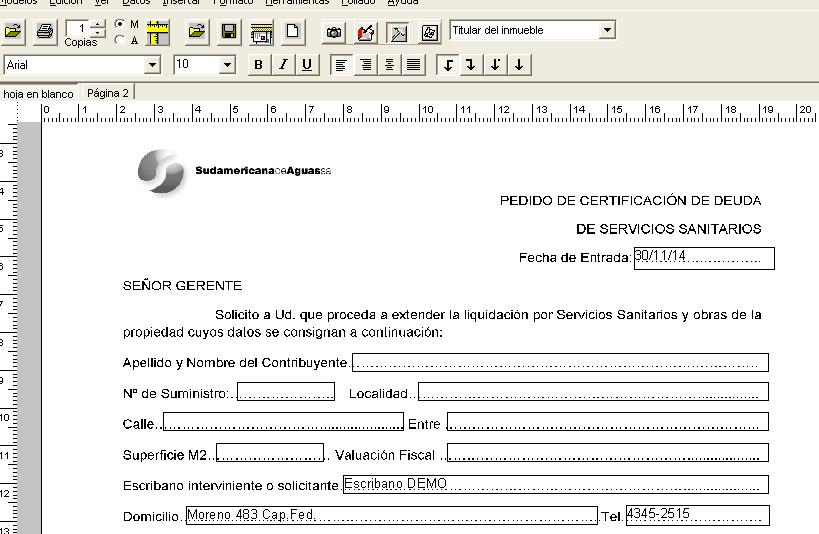Screen dimensions: 819x534
Task: Open the font size 10 dropdown
Action: (227, 65)
